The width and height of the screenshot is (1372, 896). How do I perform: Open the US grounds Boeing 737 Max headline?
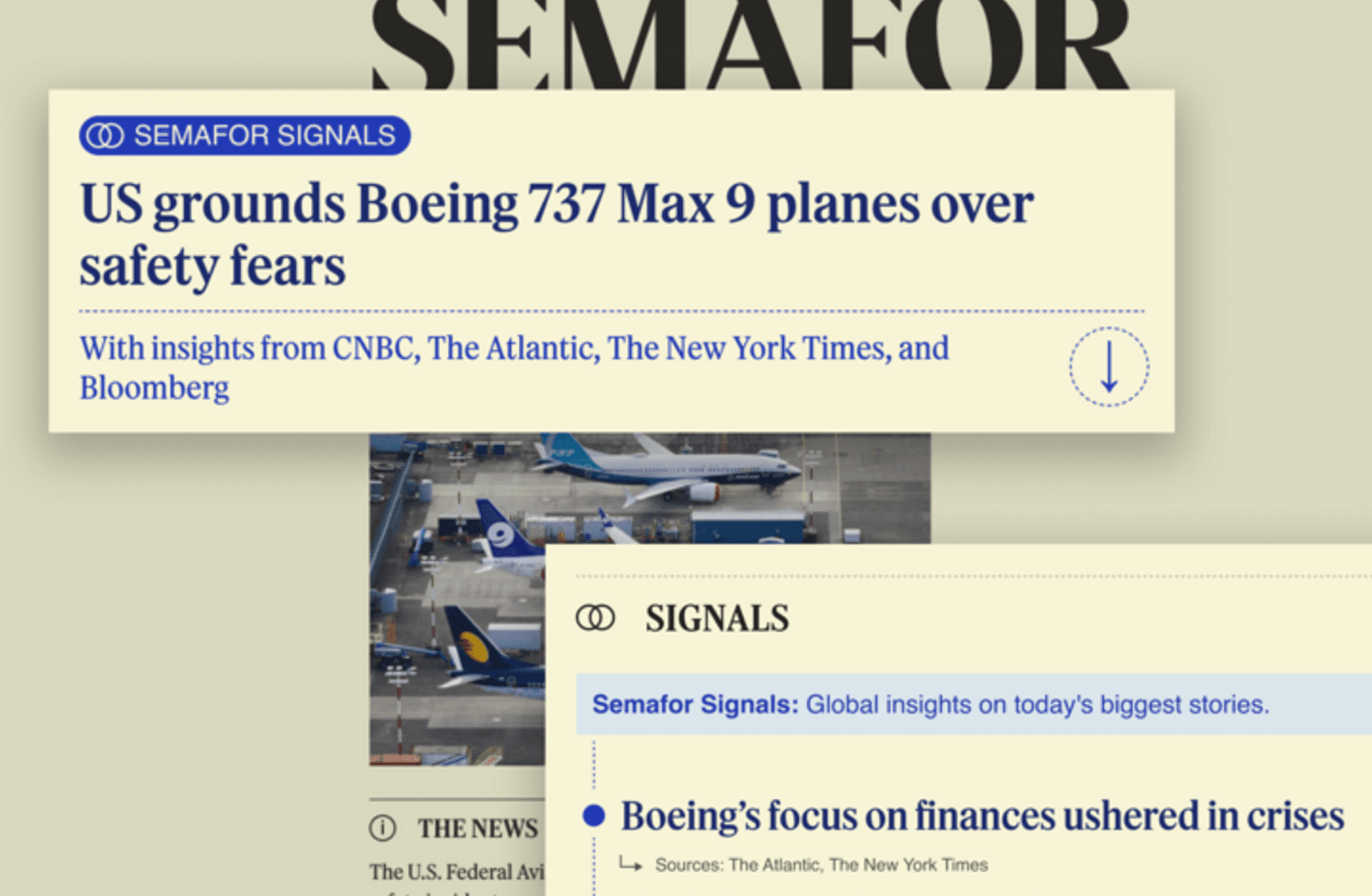557,234
